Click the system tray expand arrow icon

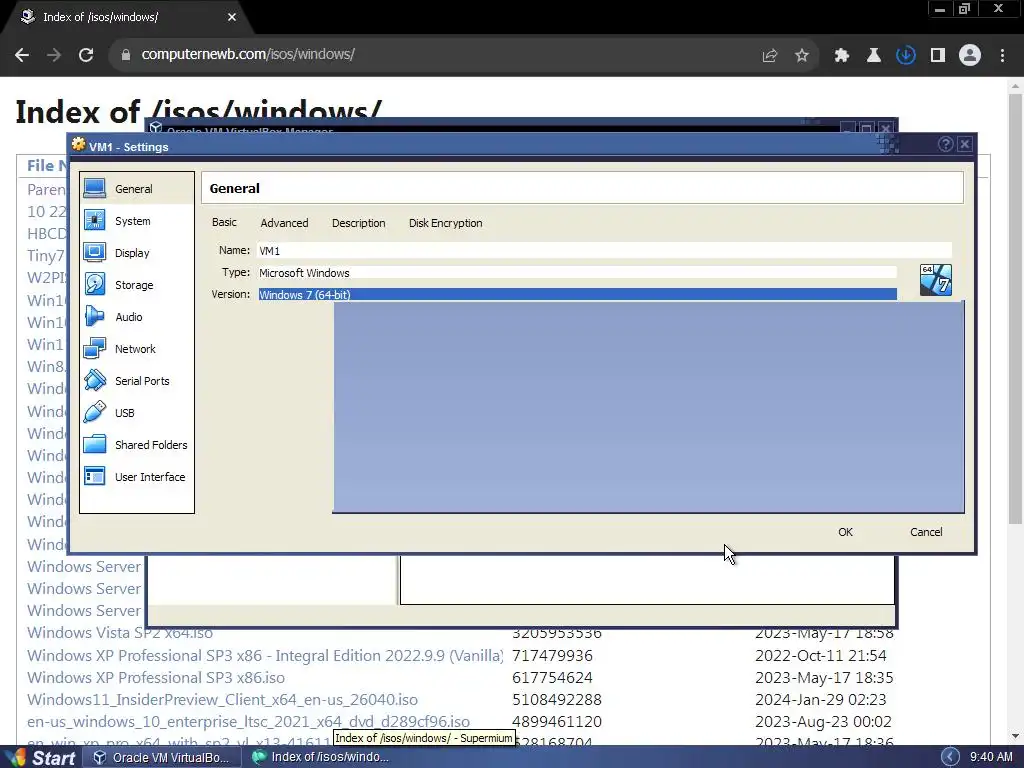pyautogui.click(x=950, y=757)
